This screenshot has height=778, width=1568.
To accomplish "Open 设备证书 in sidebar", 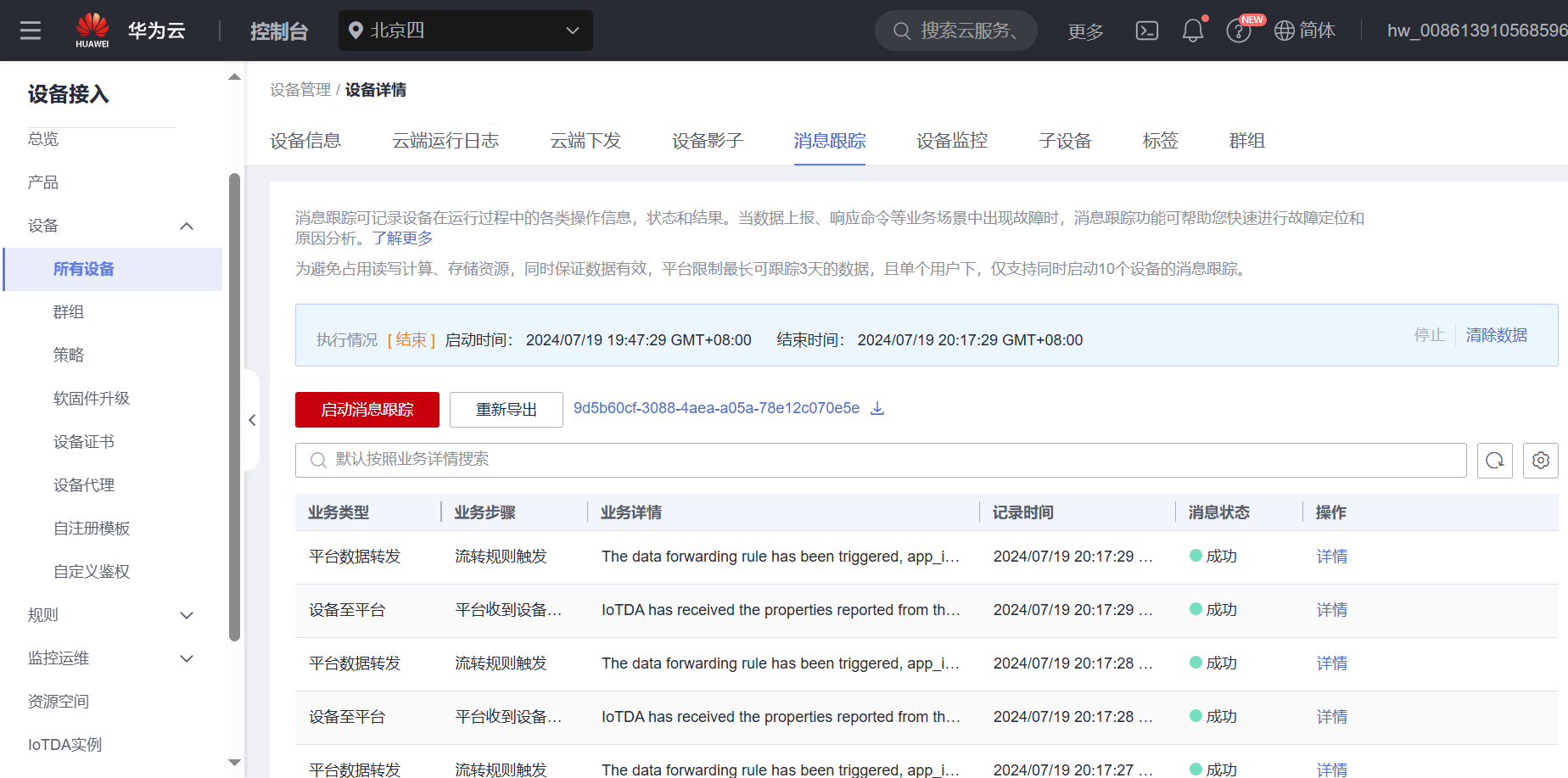I will [84, 442].
